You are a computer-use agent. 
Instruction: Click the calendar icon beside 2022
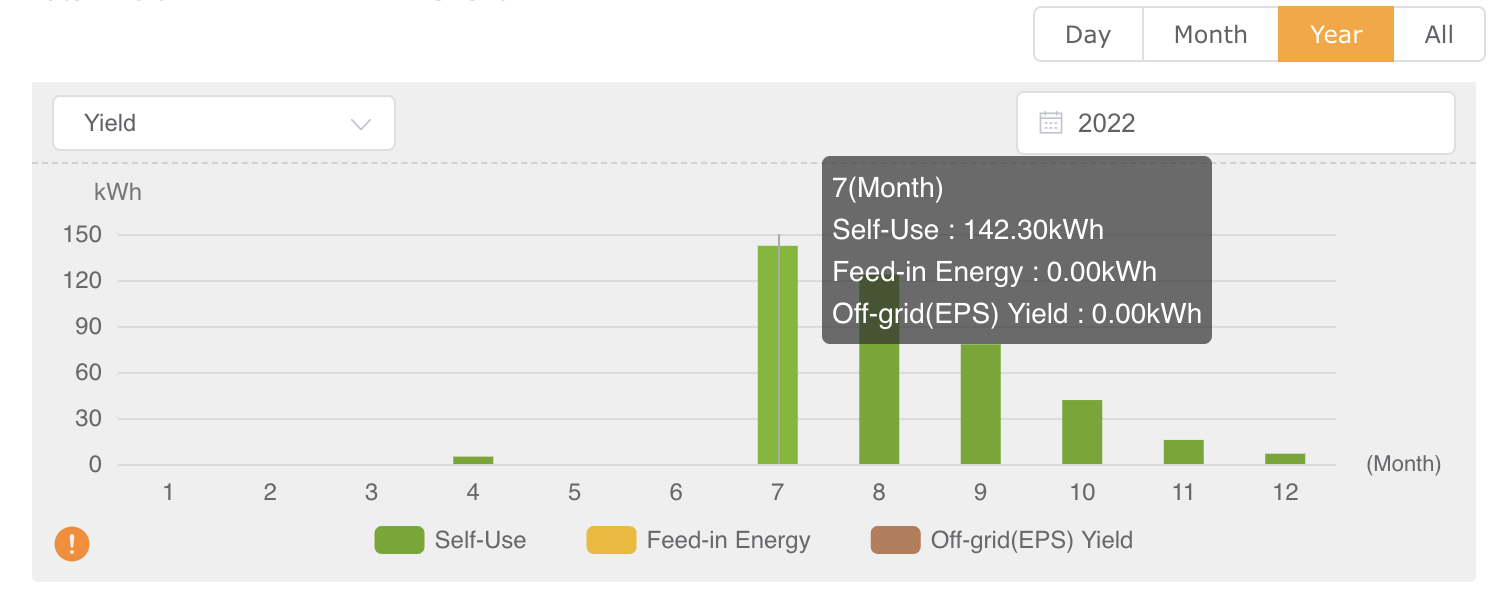[x=1050, y=123]
